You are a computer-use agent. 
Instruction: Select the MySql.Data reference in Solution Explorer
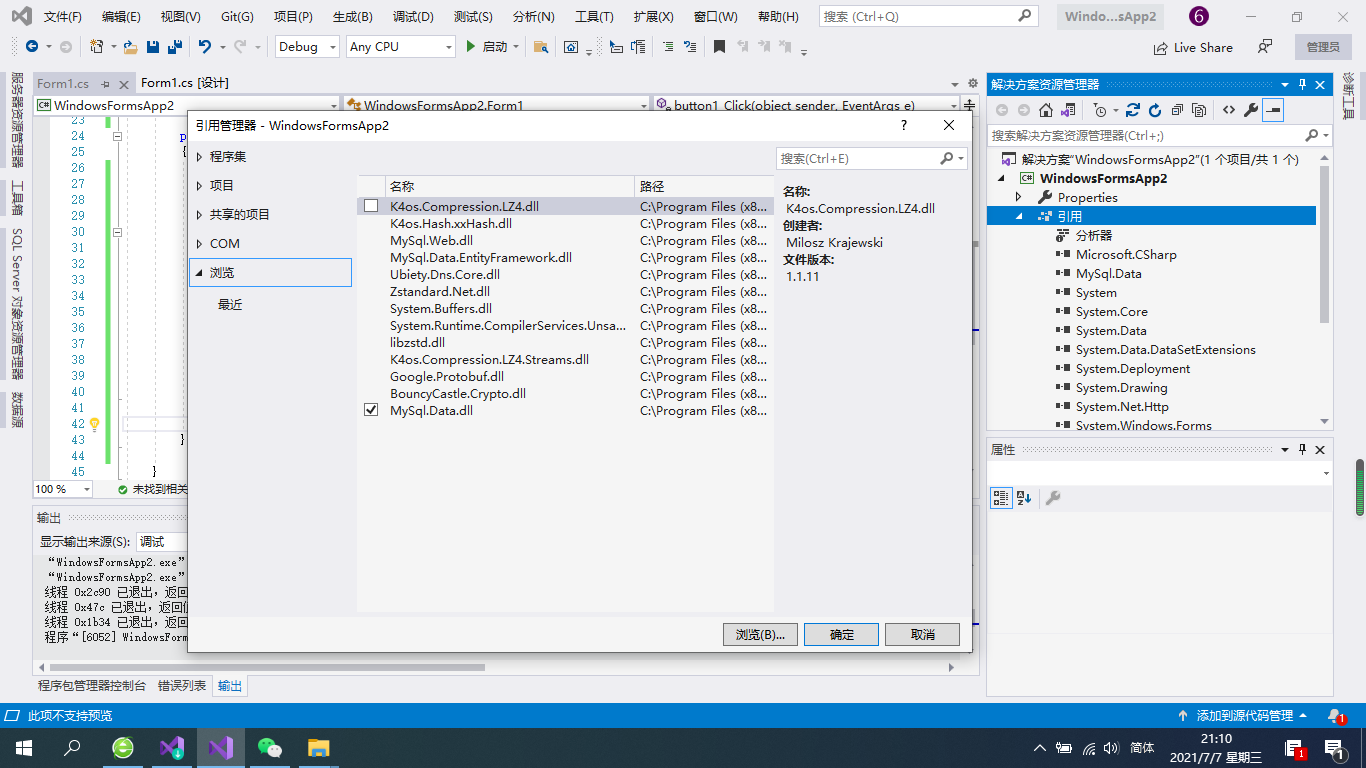coord(1108,273)
